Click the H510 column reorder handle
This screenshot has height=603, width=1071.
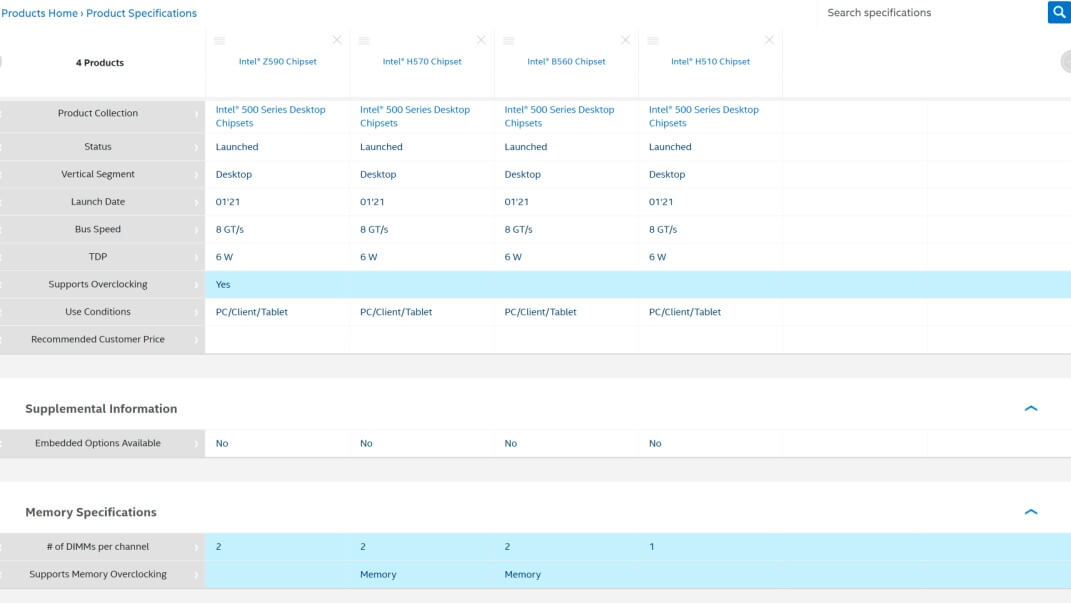(x=653, y=40)
